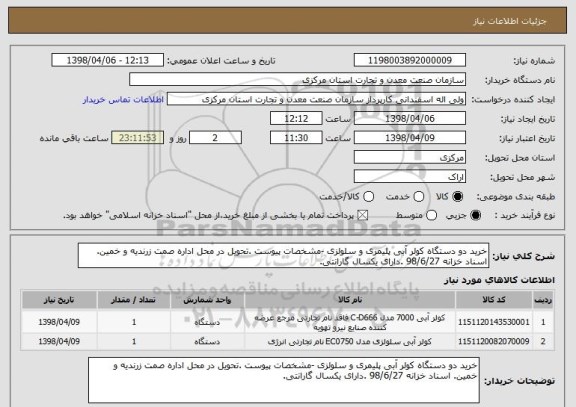Click the واحد شمارش column header
Screen dimensions: 576x407
click(x=207, y=300)
